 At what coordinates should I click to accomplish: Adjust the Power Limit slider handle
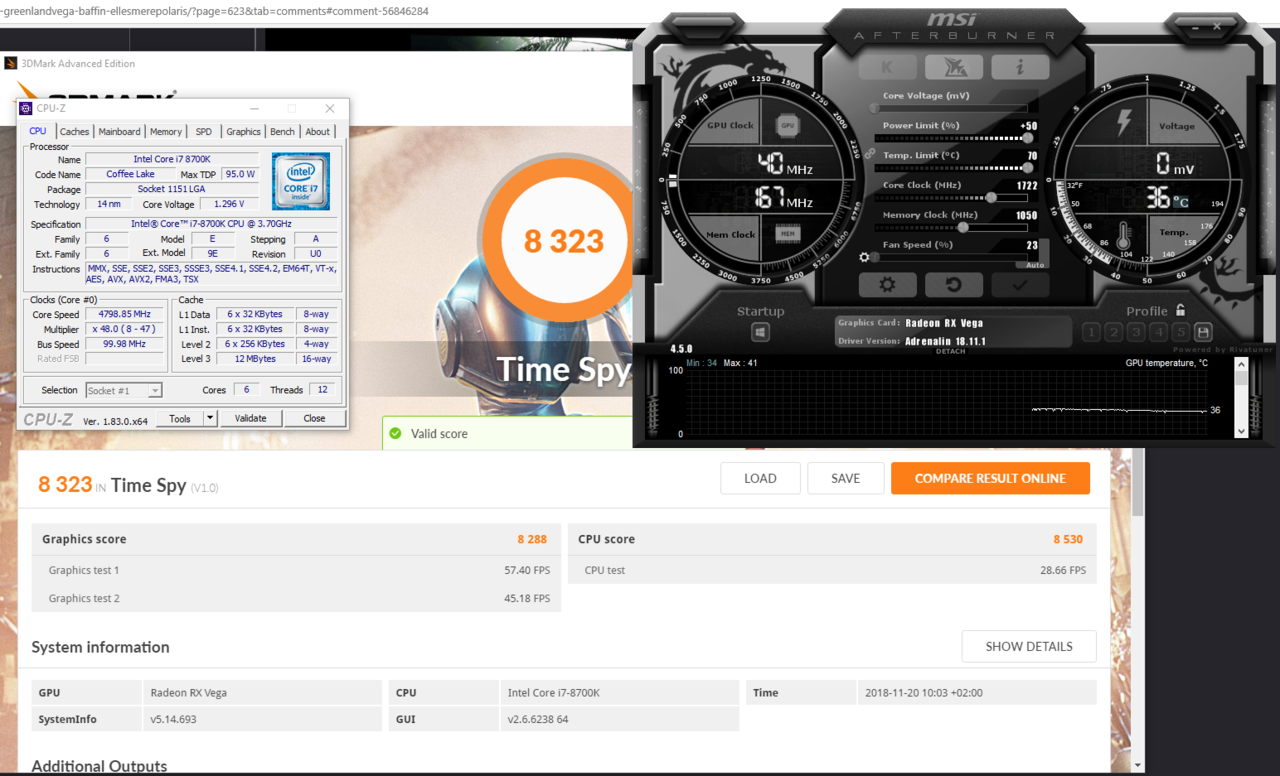[x=1029, y=138]
